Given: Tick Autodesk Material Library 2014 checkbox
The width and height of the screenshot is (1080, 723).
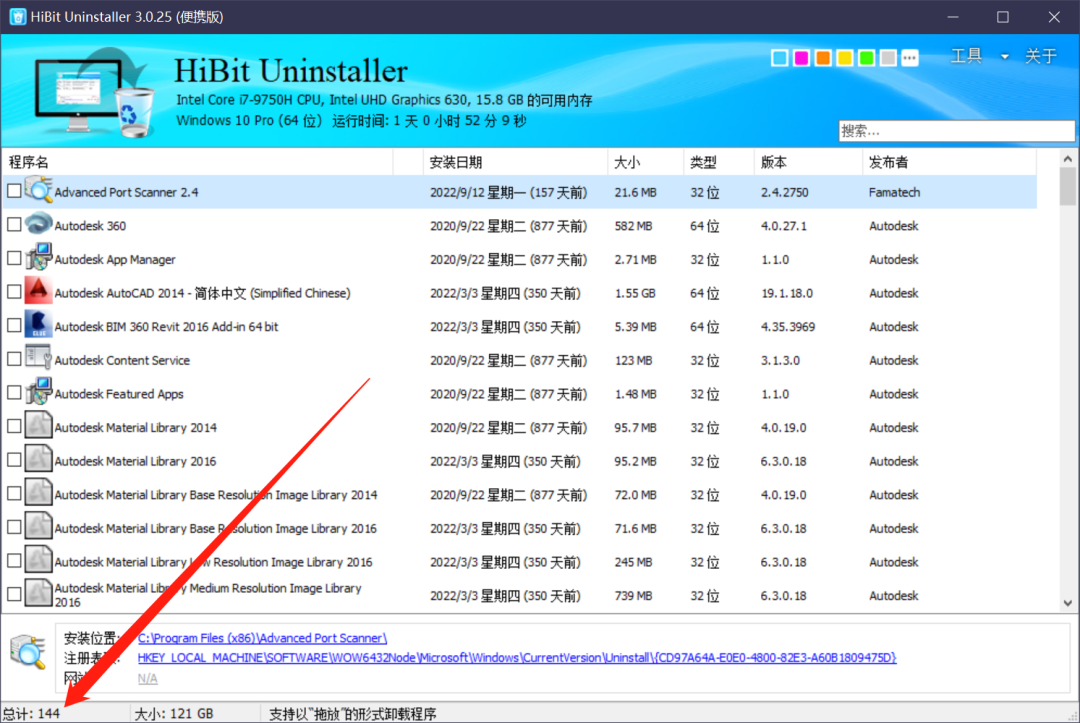Looking at the screenshot, I should tap(14, 426).
